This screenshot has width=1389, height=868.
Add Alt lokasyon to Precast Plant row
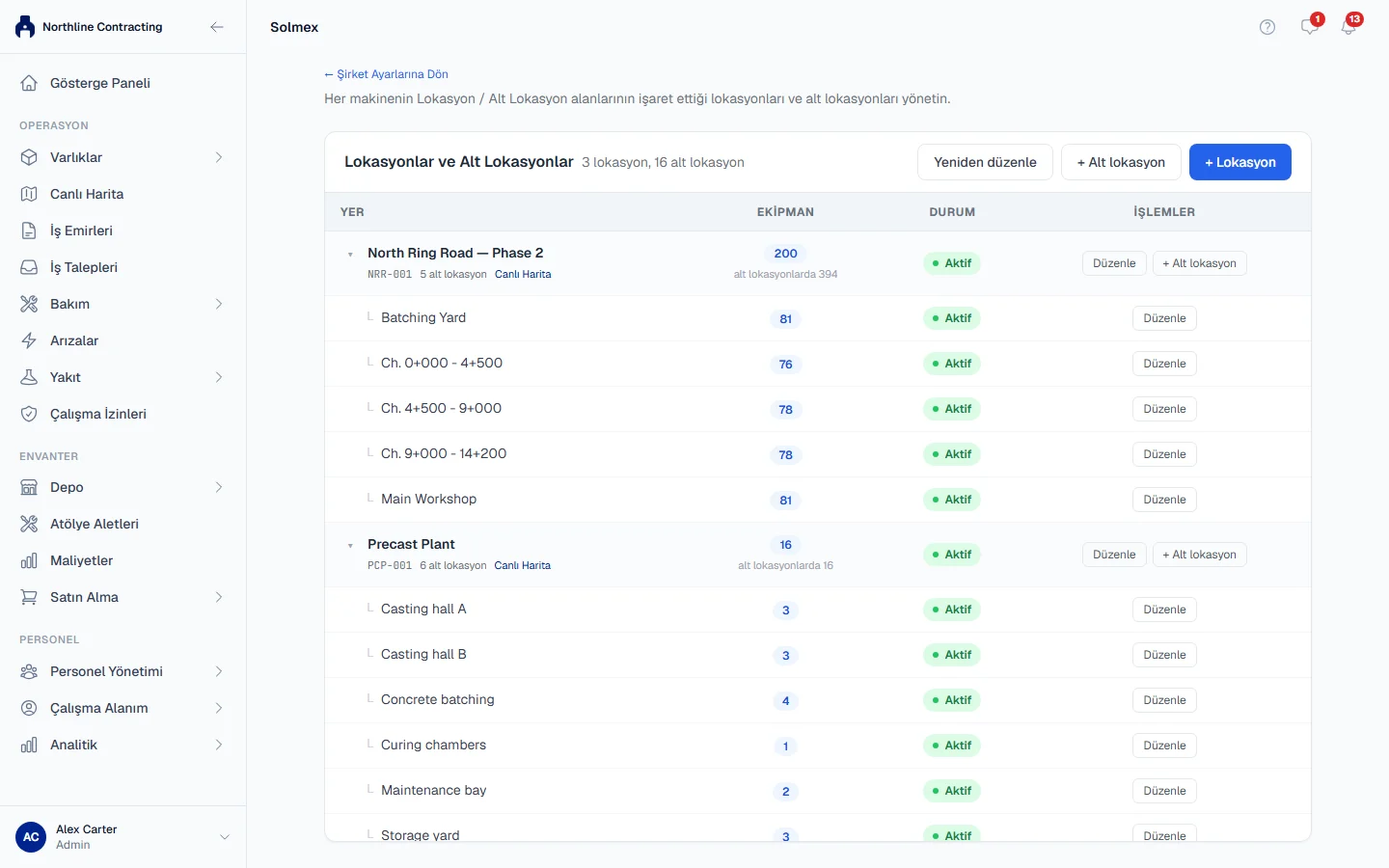(1199, 555)
